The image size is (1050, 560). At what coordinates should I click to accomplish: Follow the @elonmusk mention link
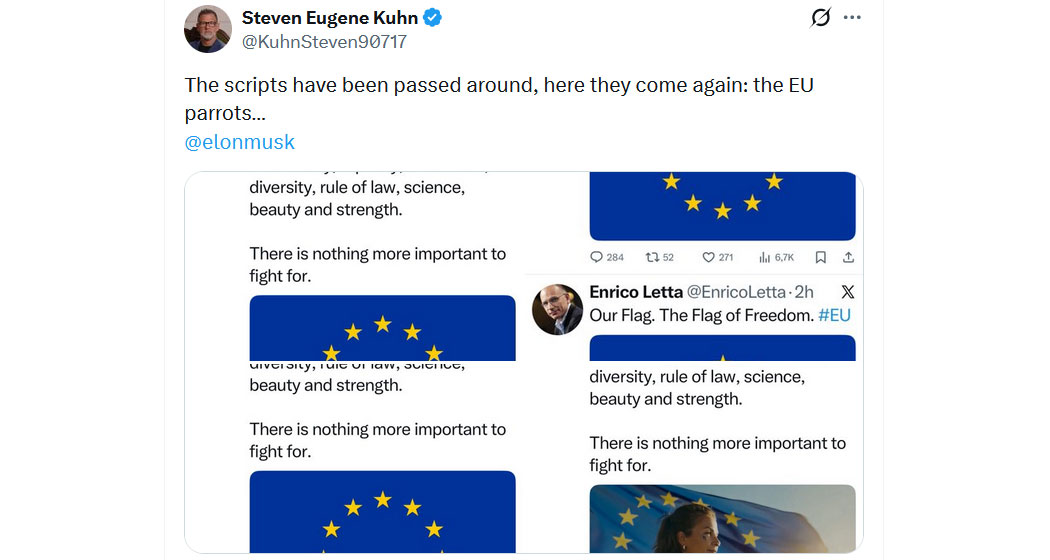click(x=240, y=142)
